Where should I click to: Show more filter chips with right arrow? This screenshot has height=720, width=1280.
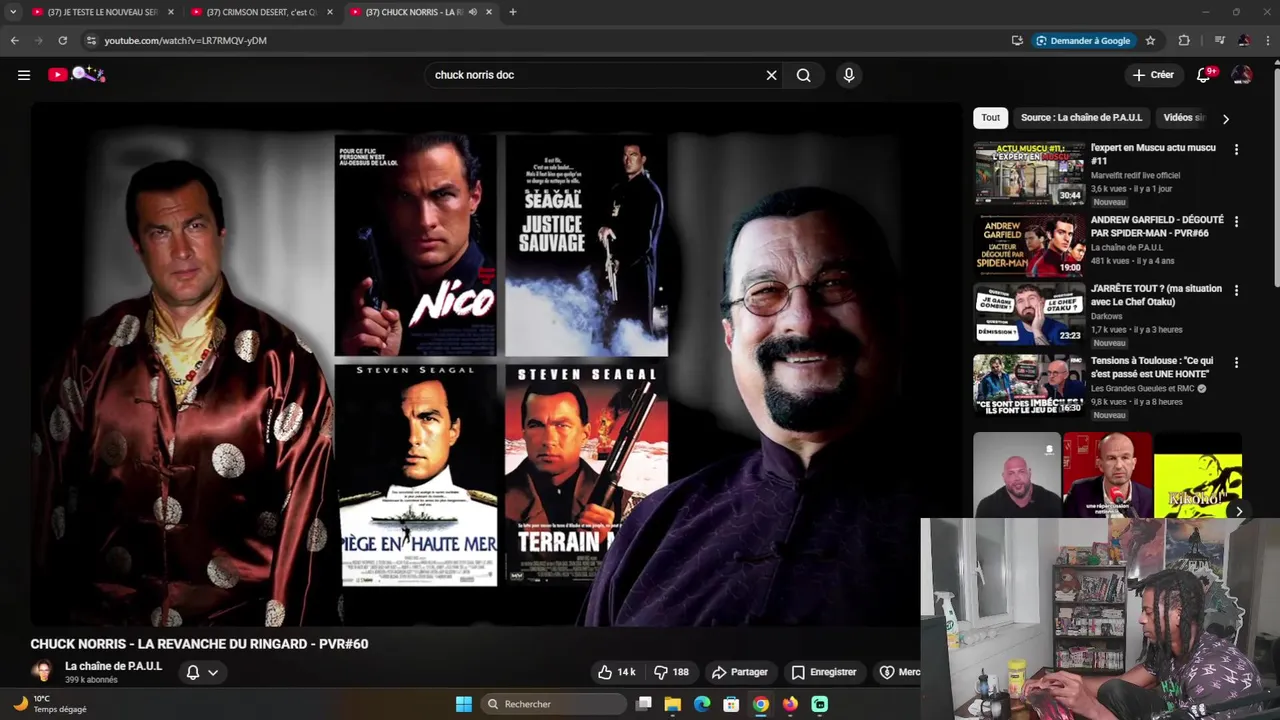click(1226, 118)
